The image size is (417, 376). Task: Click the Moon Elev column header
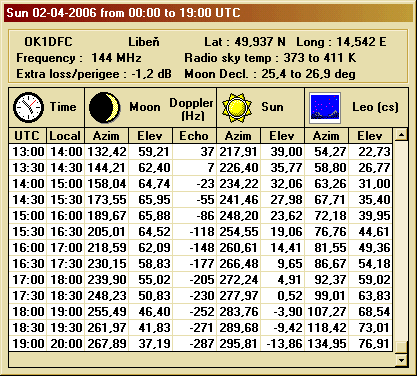(x=150, y=136)
